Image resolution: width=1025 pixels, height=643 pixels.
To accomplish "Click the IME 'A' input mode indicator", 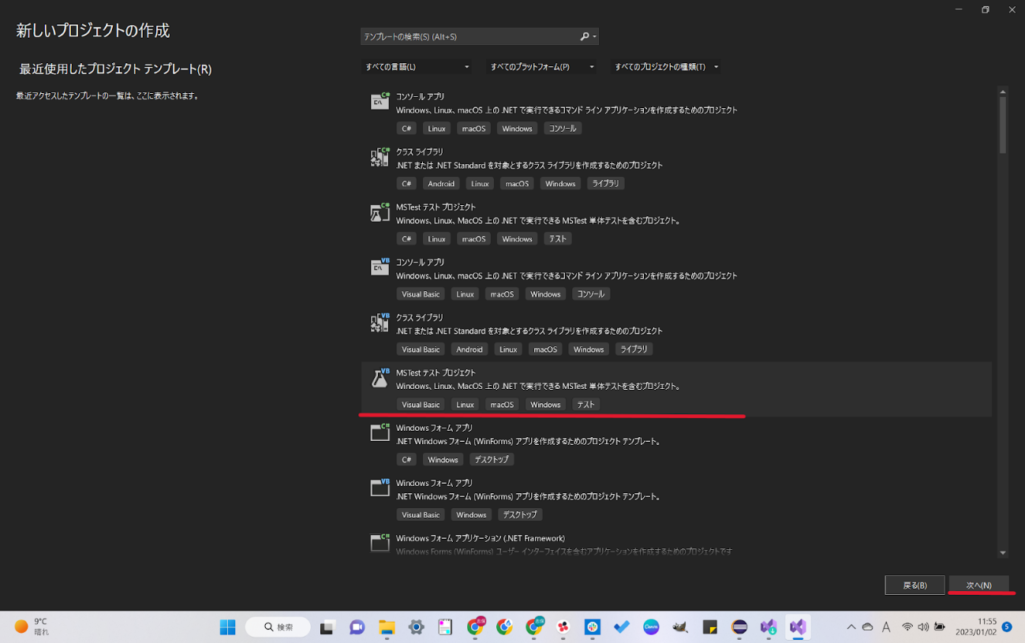I will click(886, 627).
